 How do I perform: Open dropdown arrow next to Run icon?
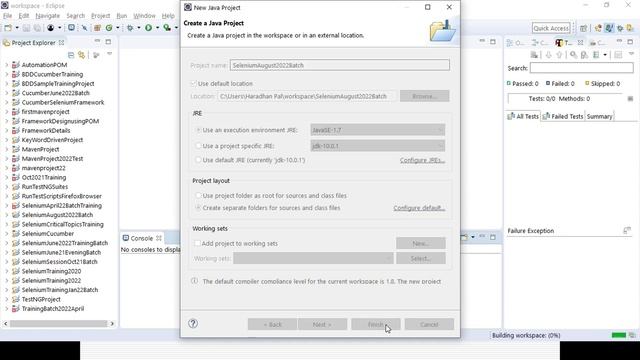click(x=157, y=28)
